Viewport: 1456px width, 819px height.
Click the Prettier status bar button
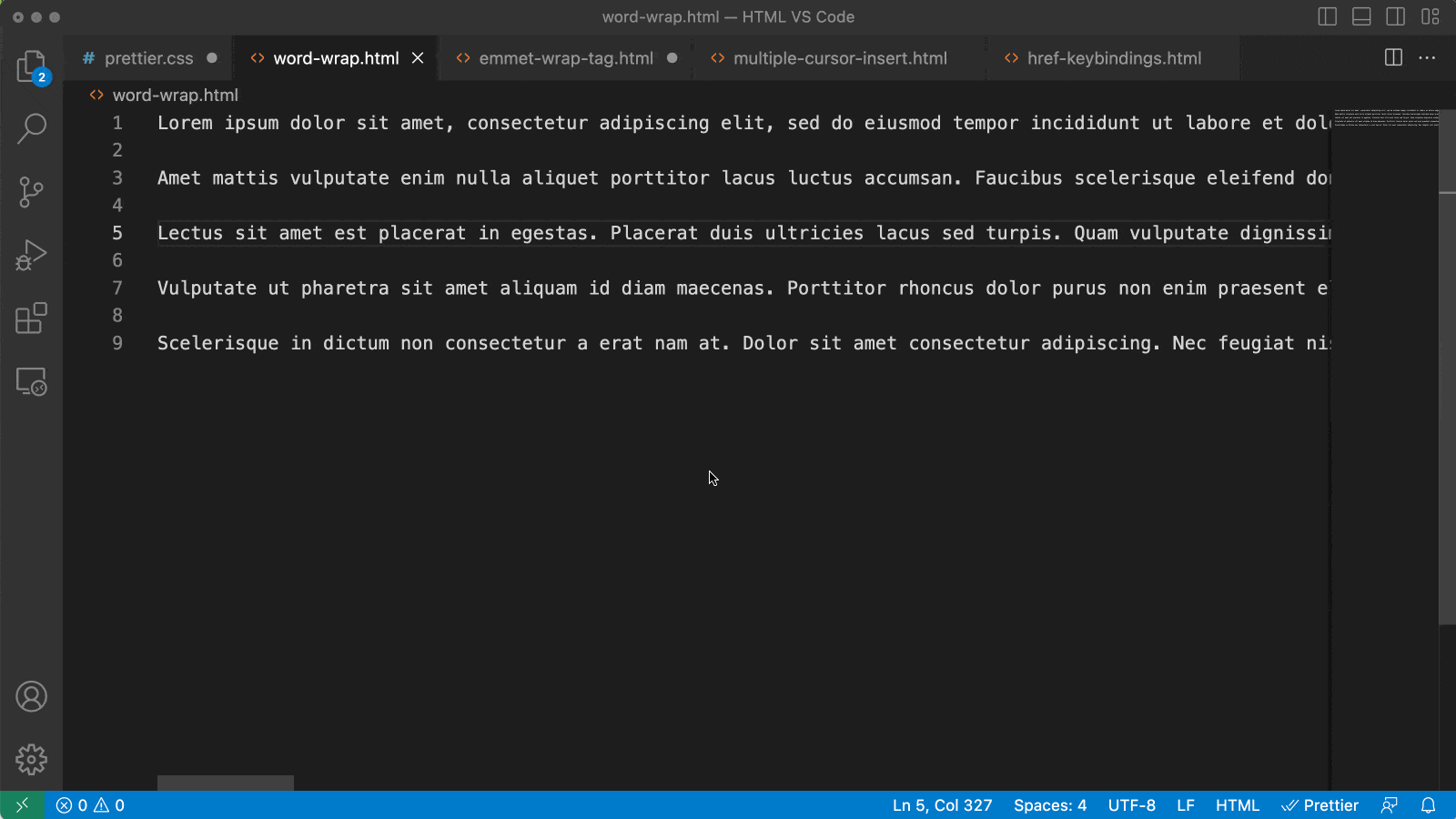pos(1319,805)
